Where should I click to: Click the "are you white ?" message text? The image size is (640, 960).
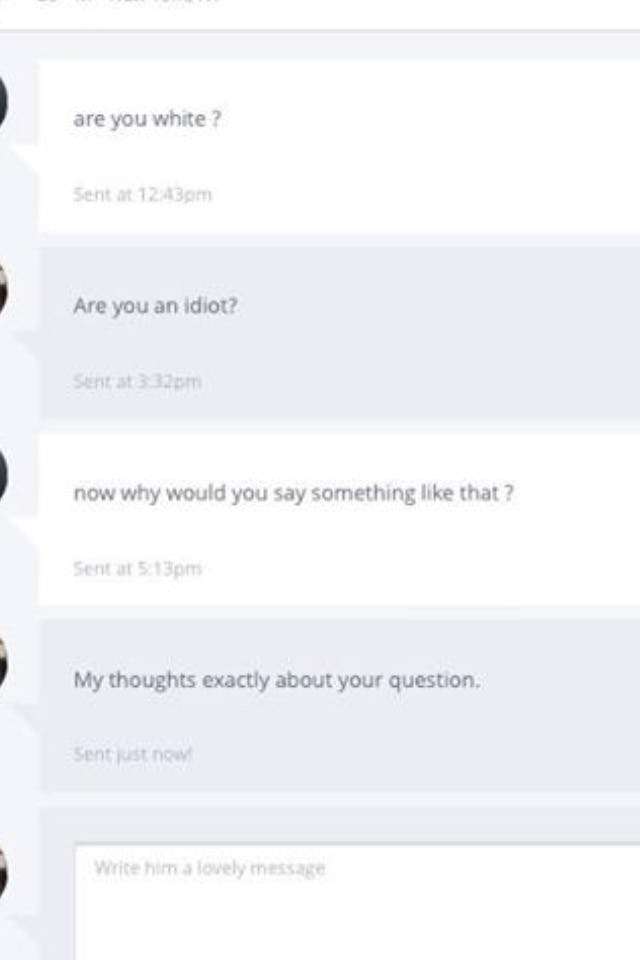147,118
